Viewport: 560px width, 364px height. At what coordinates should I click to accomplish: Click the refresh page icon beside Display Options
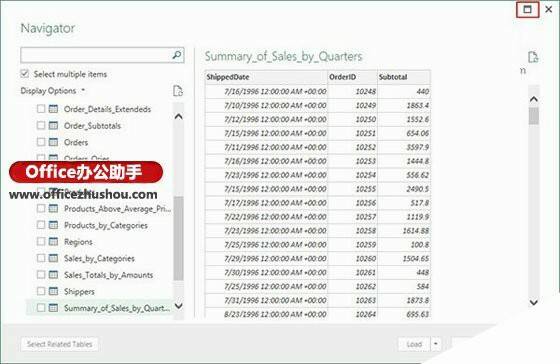tap(178, 91)
